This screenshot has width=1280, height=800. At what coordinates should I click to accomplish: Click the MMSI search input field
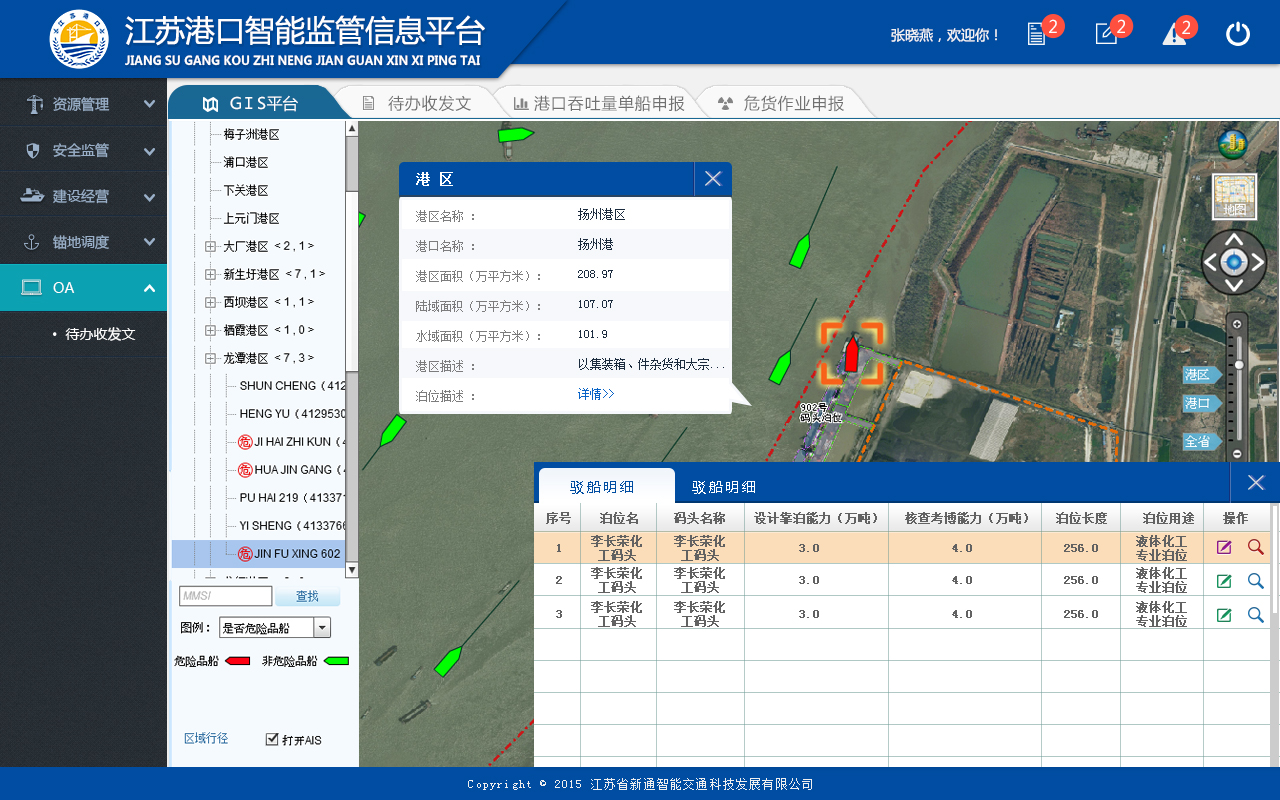(225, 596)
